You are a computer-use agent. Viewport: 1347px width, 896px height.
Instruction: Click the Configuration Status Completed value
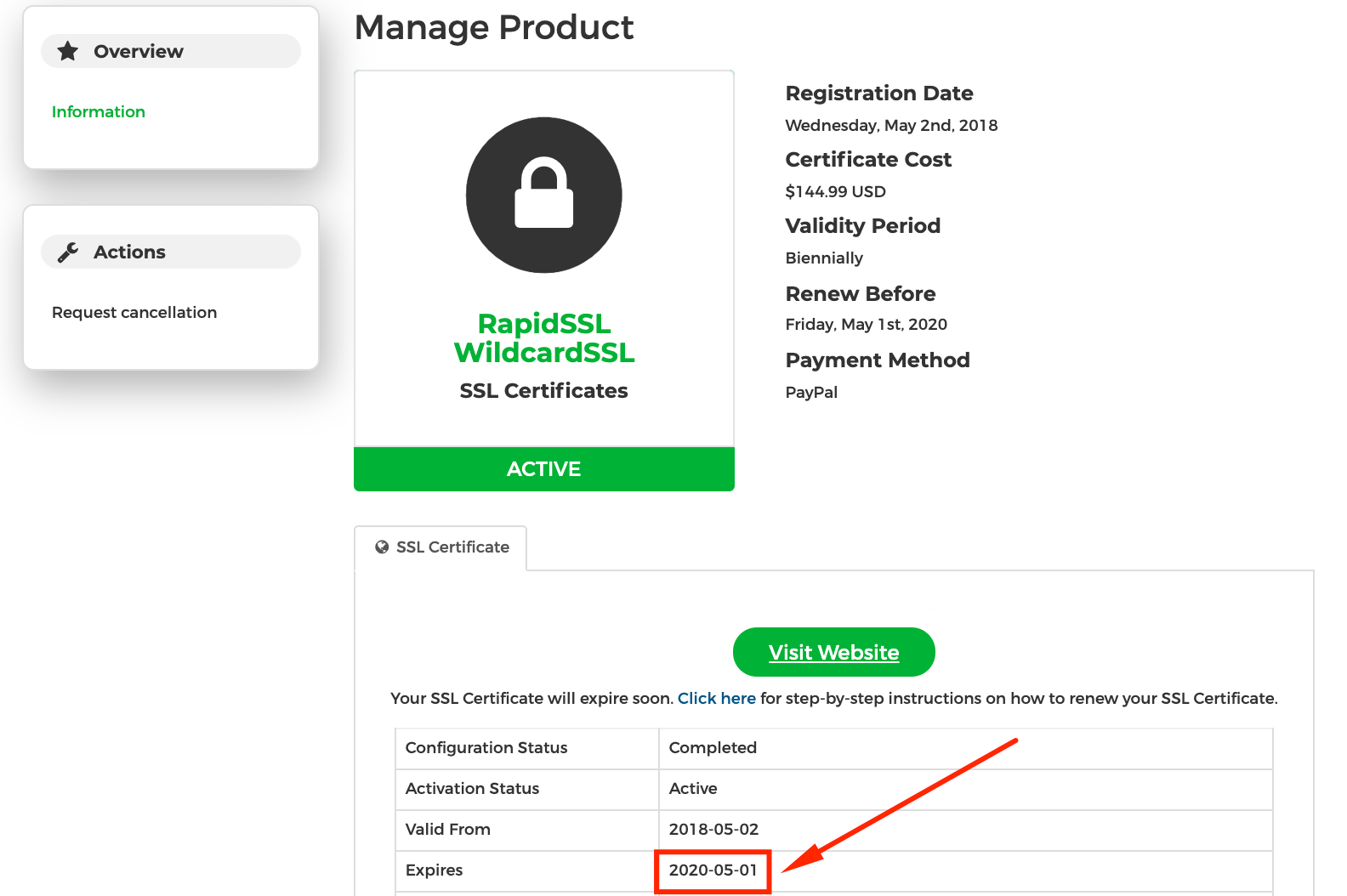(x=713, y=747)
